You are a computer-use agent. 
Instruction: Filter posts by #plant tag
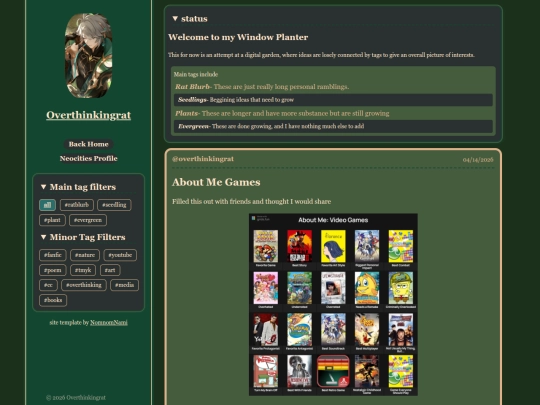click(x=52, y=220)
